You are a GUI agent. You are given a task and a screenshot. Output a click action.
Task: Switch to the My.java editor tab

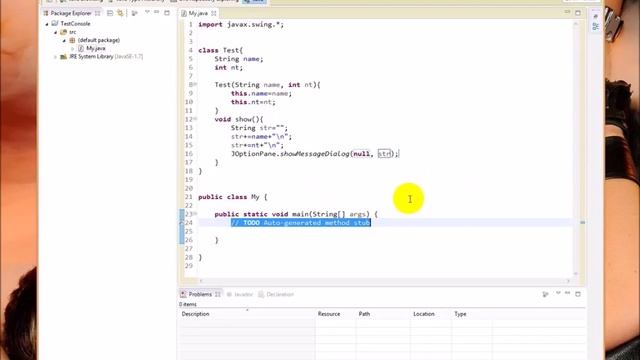click(198, 13)
